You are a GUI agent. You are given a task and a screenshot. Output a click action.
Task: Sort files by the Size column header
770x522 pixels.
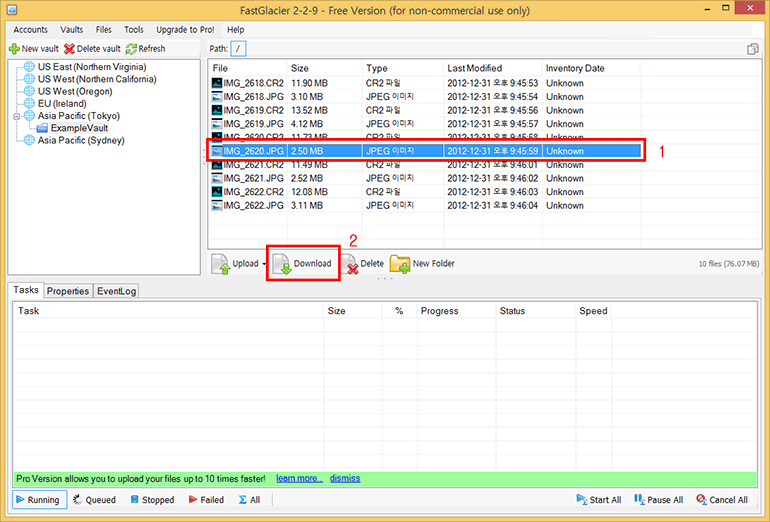click(300, 68)
